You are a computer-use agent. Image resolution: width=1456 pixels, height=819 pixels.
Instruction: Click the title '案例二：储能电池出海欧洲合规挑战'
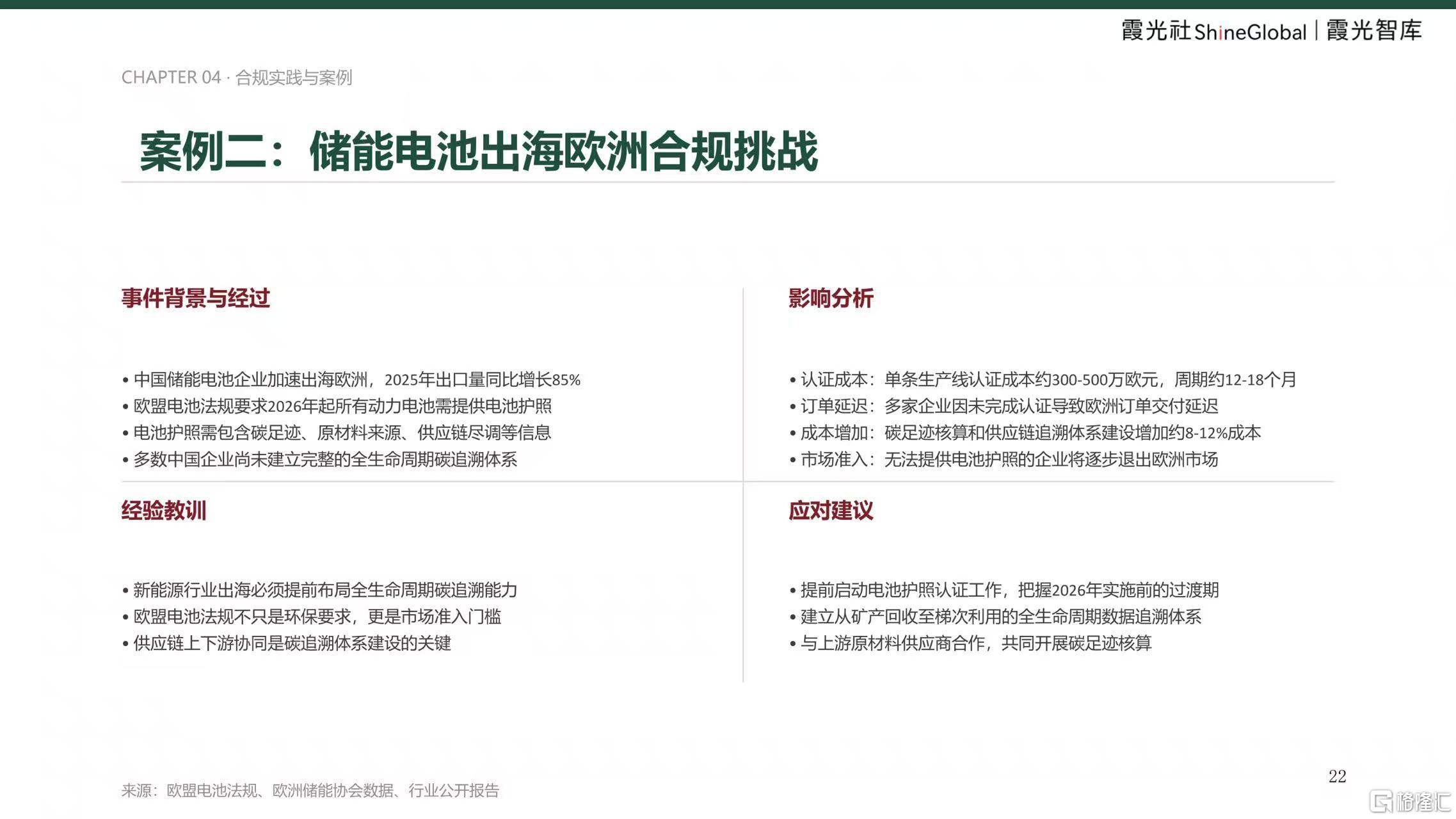point(479,152)
